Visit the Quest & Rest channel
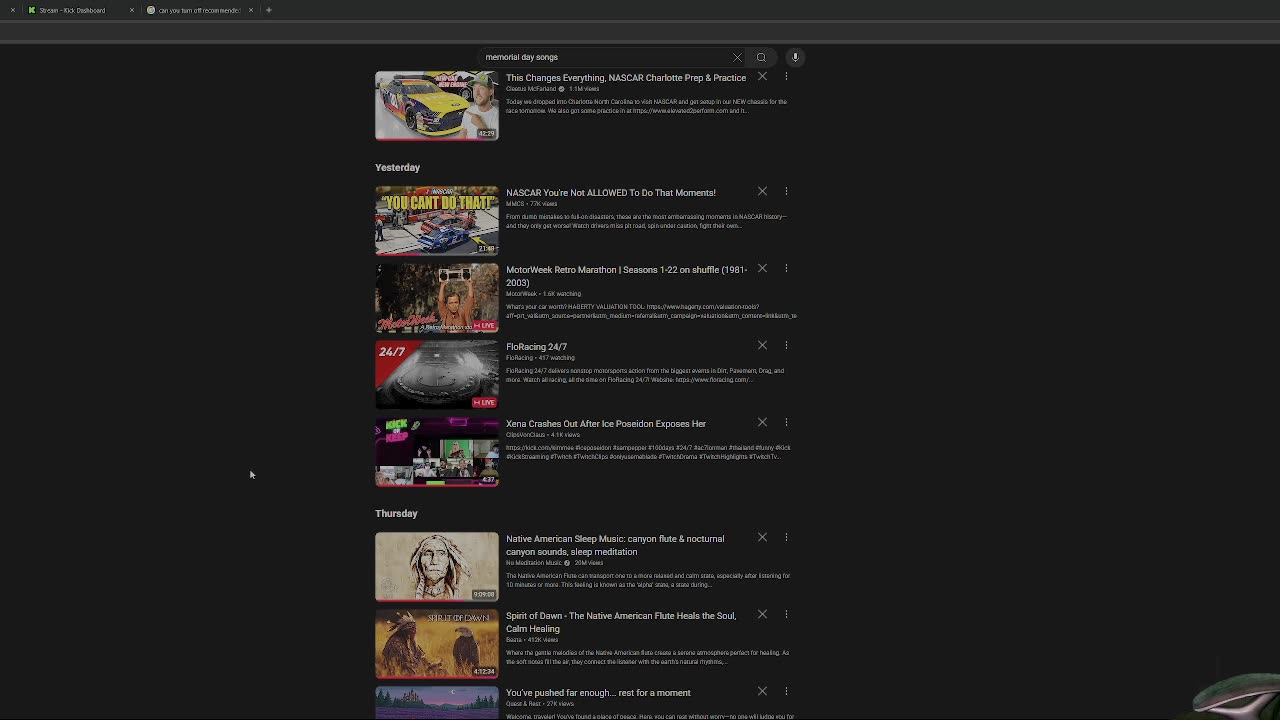 523,704
